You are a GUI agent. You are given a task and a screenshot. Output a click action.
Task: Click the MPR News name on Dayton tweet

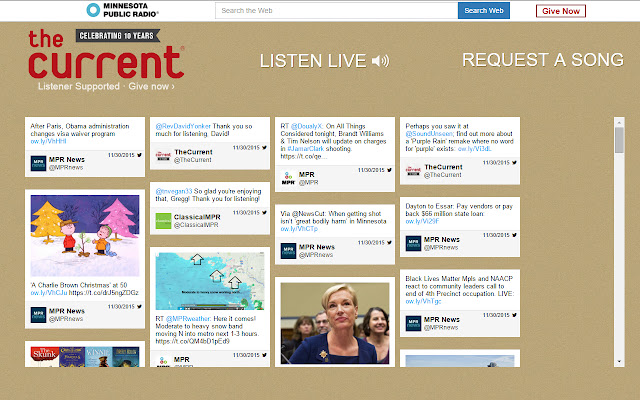(x=442, y=240)
